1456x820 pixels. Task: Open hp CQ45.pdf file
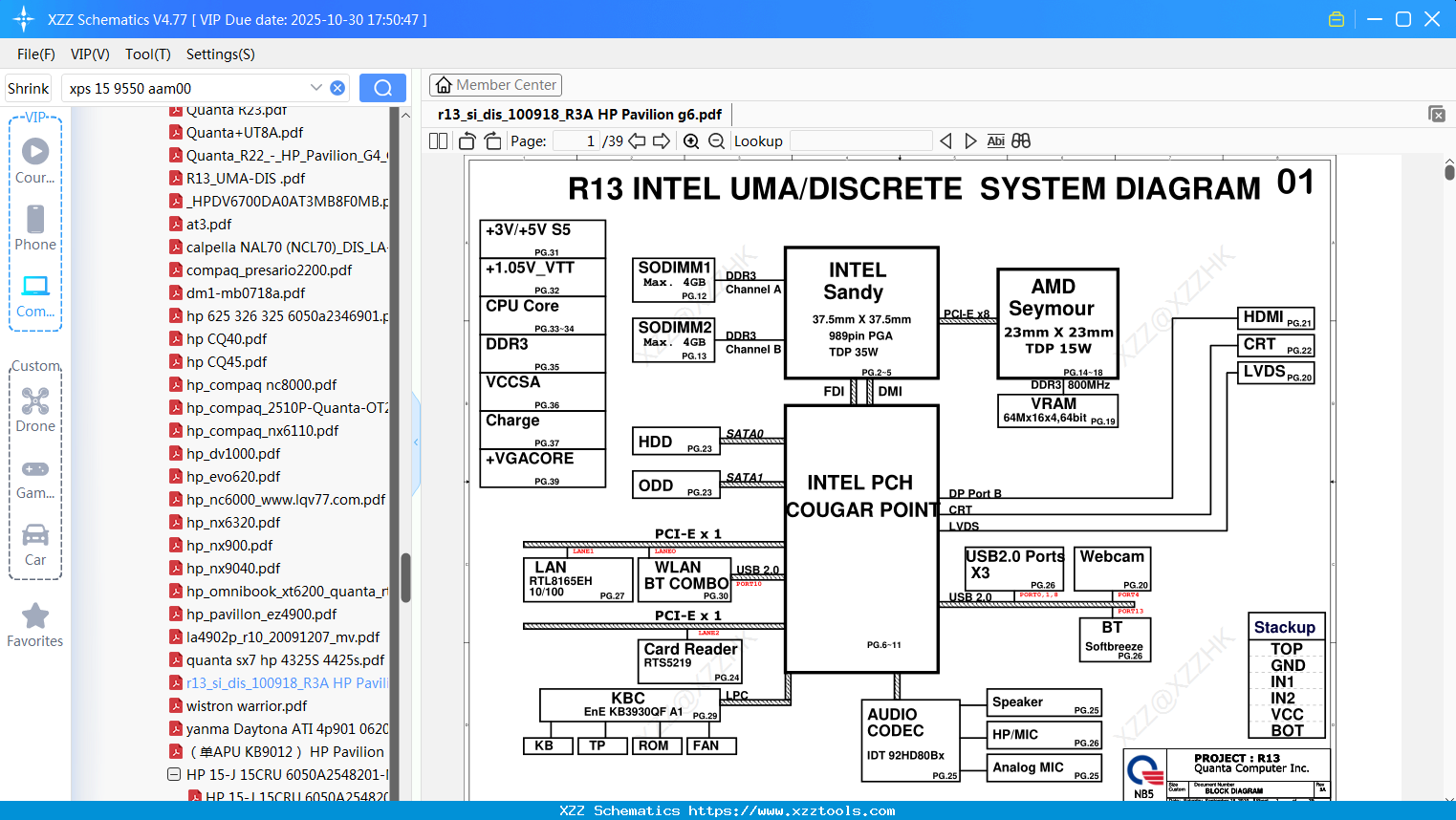pyautogui.click(x=227, y=361)
